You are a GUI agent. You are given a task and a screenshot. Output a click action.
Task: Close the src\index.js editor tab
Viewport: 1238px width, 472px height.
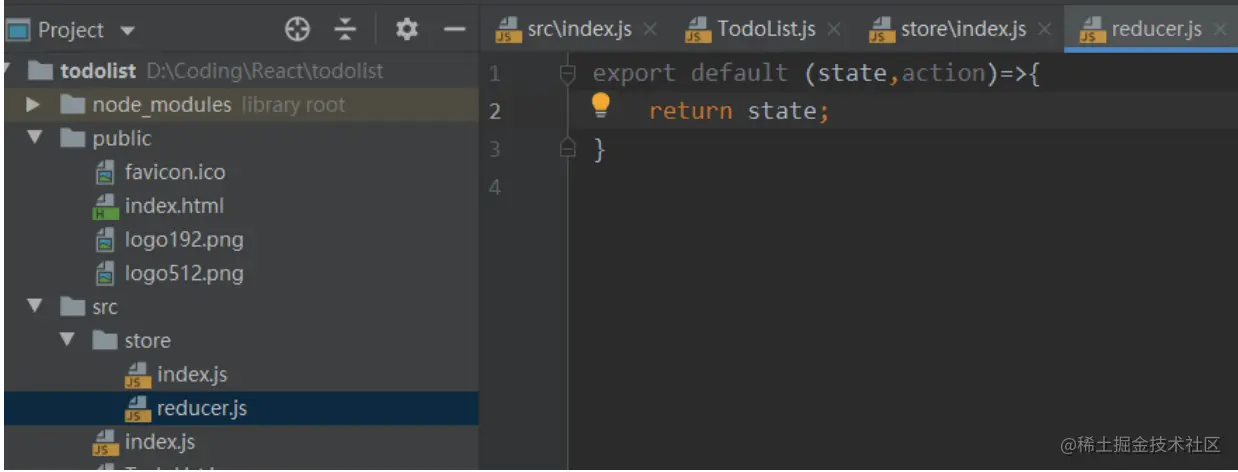tap(649, 29)
